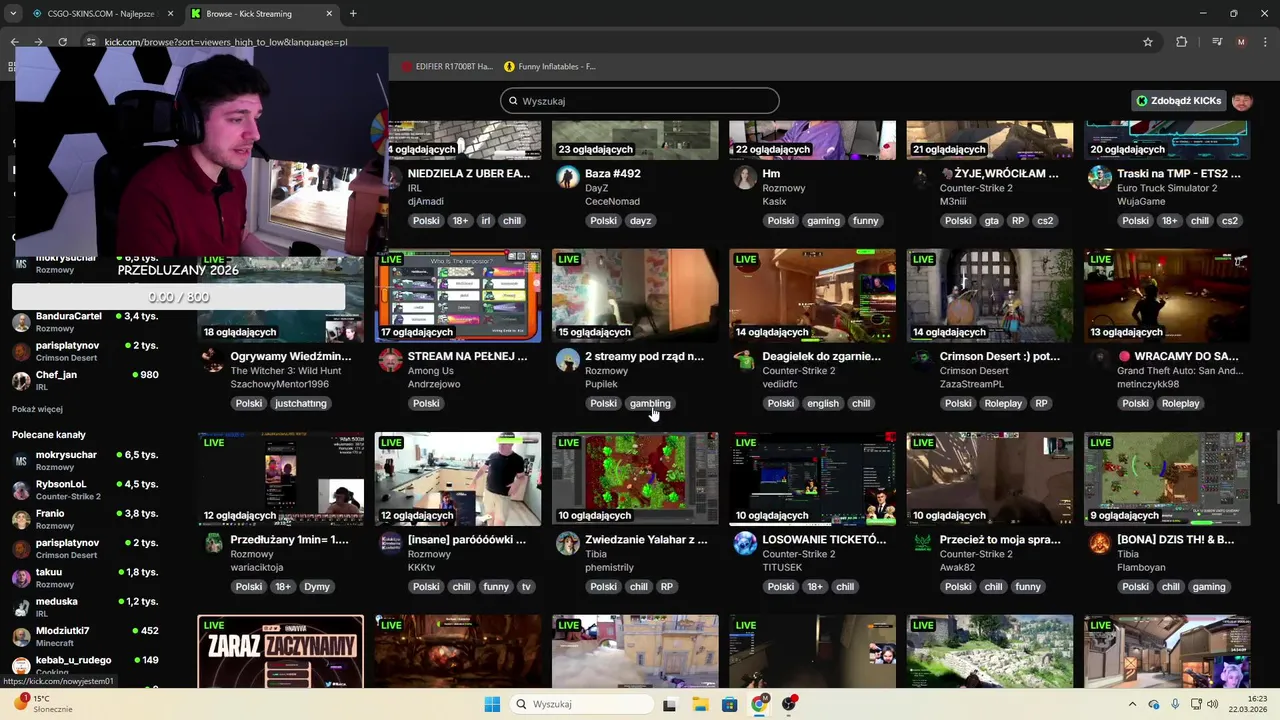The width and height of the screenshot is (1280, 720).
Task: Open RybsonLoL in recommended channels
Action: pyautogui.click(x=85, y=490)
